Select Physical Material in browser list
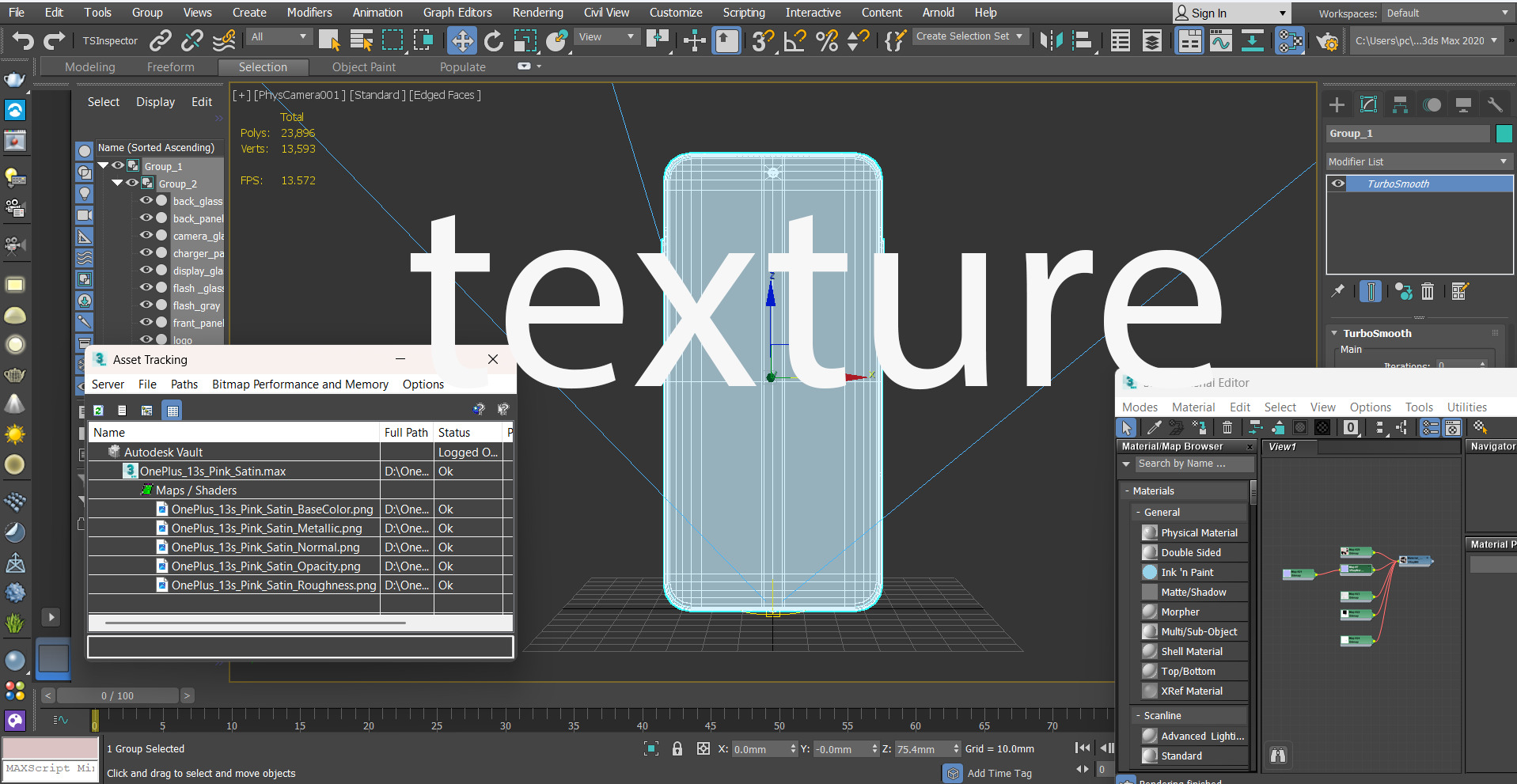The width and height of the screenshot is (1517, 784). [x=1198, y=533]
